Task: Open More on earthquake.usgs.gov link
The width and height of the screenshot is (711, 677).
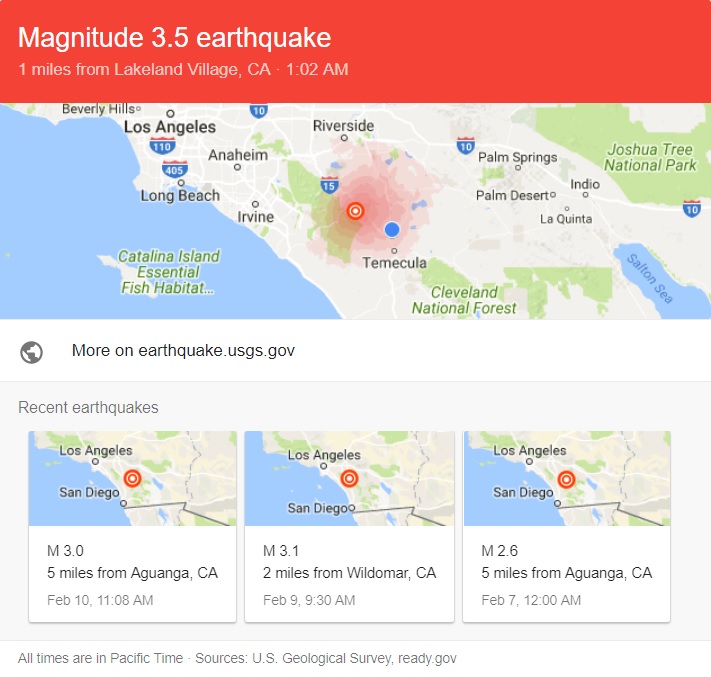Action: point(183,351)
